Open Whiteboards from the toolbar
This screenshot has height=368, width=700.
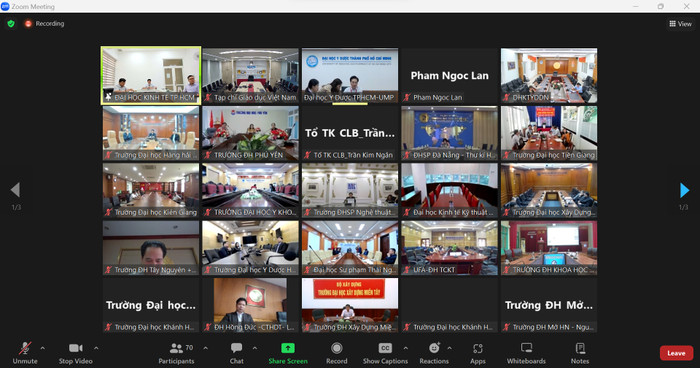tap(527, 348)
